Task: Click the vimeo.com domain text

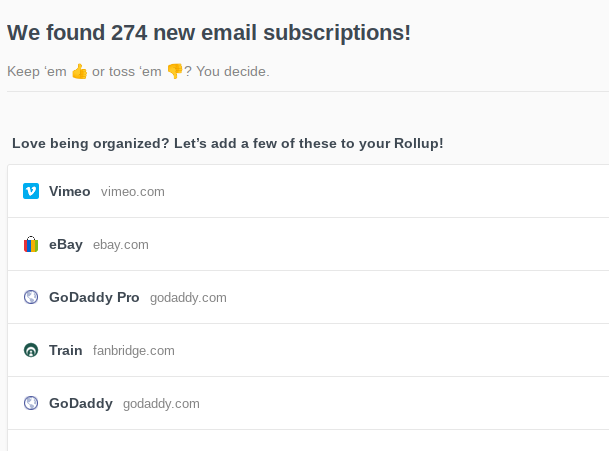Action: (x=133, y=191)
